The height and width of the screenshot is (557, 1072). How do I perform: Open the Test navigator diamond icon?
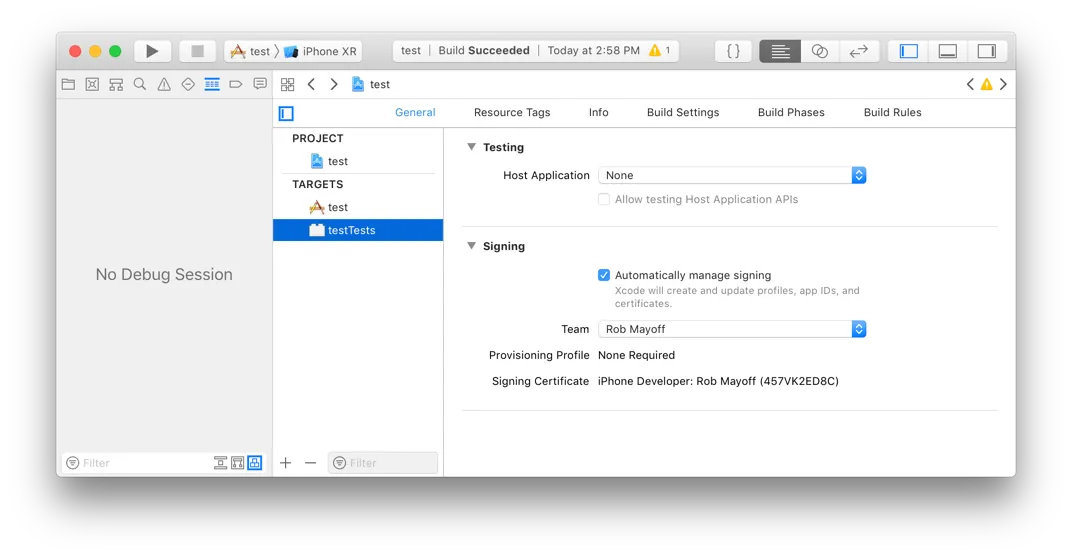(x=188, y=84)
